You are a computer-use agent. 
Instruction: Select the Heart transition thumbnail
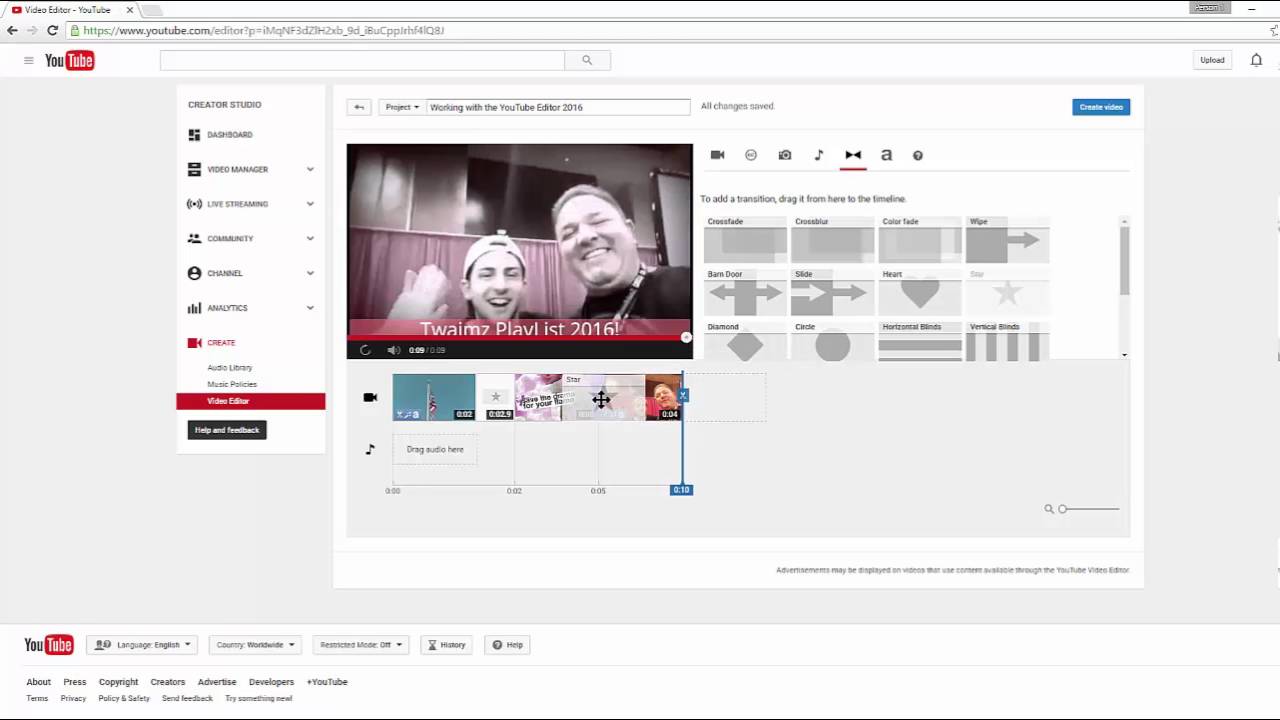point(920,292)
